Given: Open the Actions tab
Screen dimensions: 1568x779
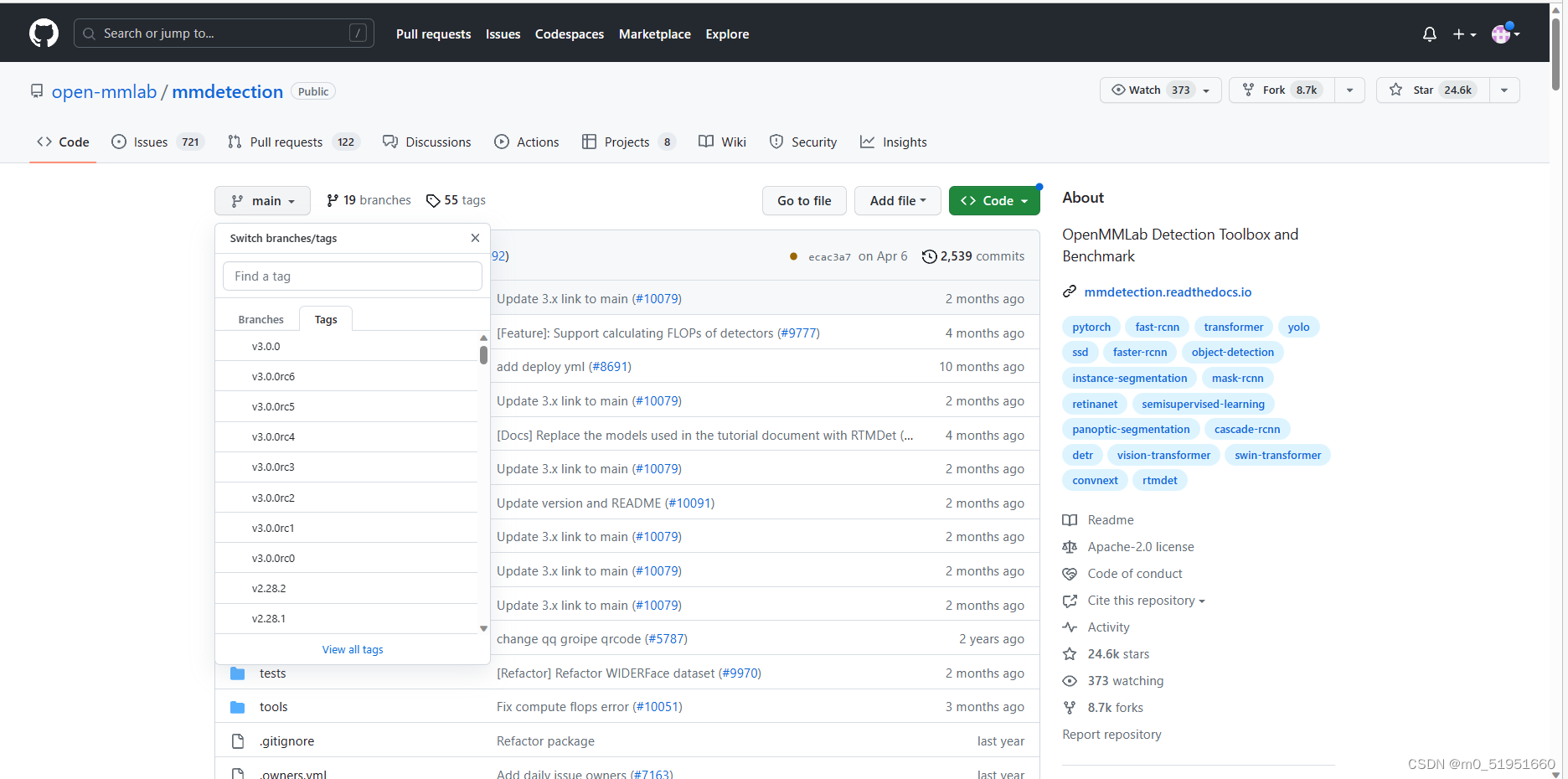Looking at the screenshot, I should (527, 142).
